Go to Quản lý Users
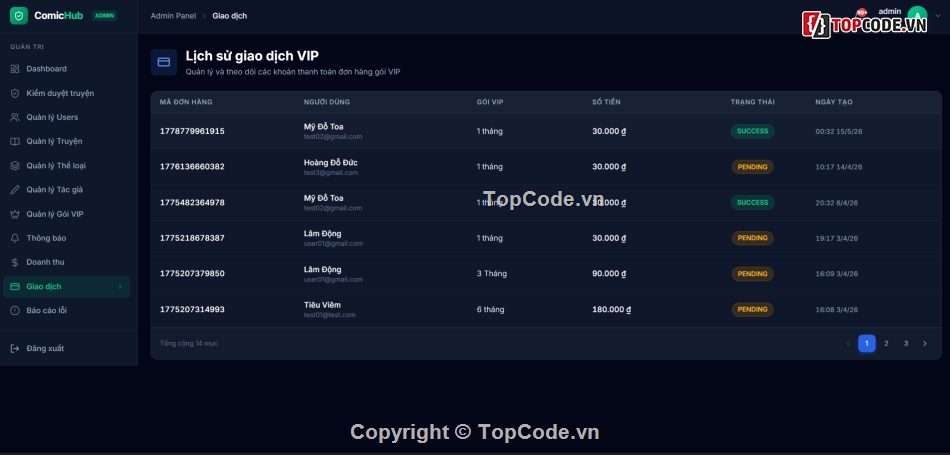 pyautogui.click(x=67, y=118)
